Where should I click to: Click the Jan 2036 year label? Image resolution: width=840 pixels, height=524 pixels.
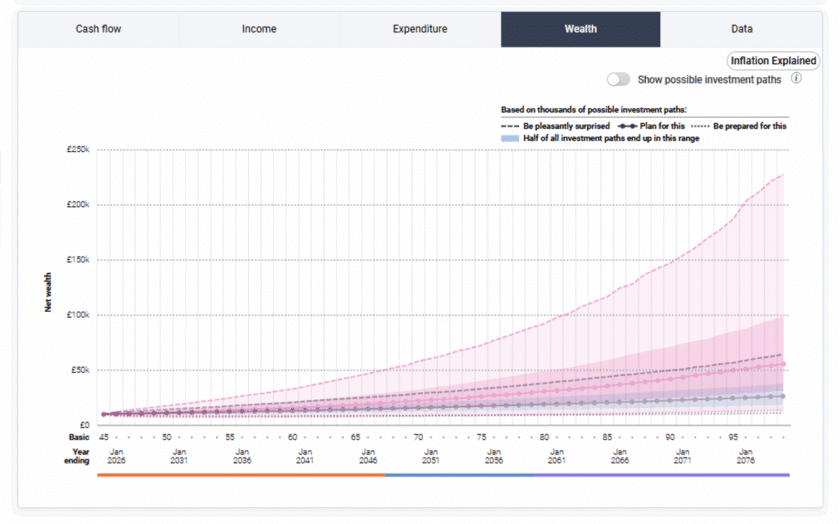click(242, 456)
